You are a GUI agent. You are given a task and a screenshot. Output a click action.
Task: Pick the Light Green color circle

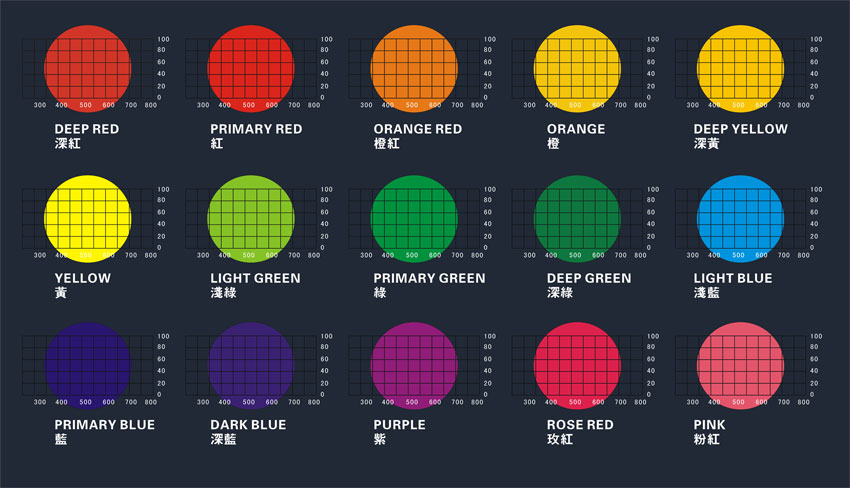[251, 217]
